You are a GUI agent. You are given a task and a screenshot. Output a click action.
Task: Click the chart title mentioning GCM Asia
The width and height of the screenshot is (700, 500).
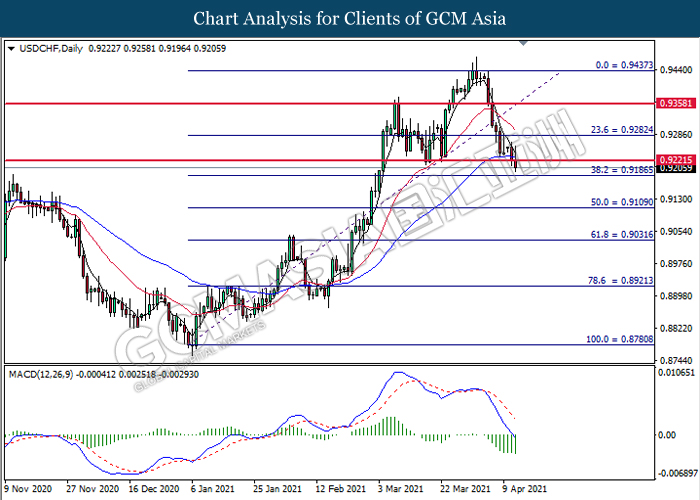pos(349,18)
